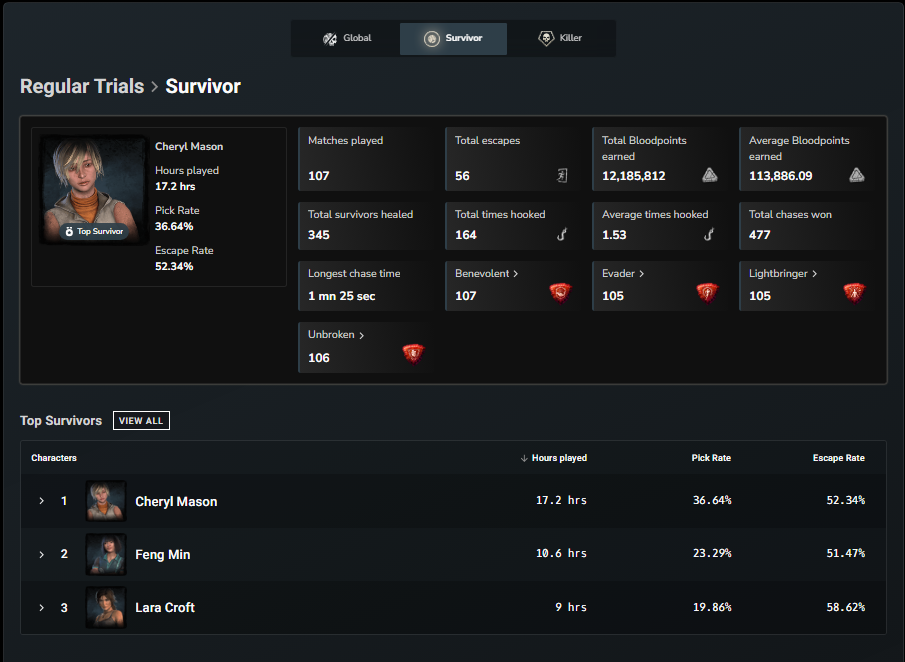Screen dimensions: 905x662
Task: Open the Lightbringer details link
Action: [783, 274]
